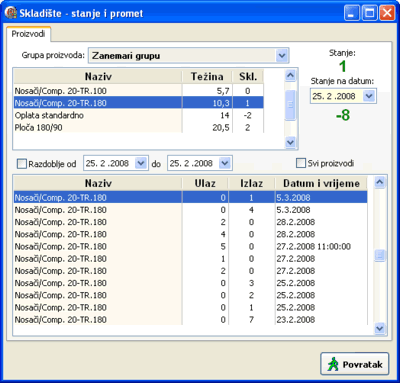This screenshot has height=383, width=400.
Task: Select 28.2.2008 transaction with Ulaz 4
Action: 190,234
